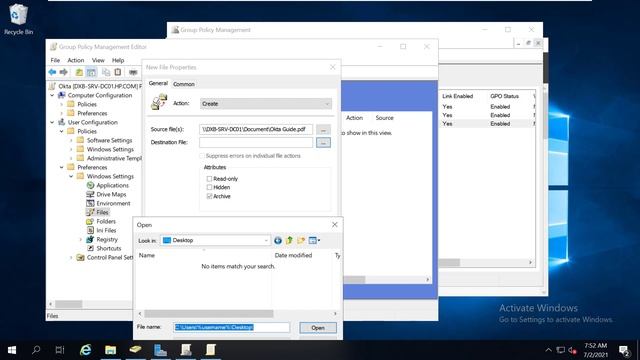Click the Open button in dialog
Image resolution: width=640 pixels, height=360 pixels.
(x=318, y=328)
